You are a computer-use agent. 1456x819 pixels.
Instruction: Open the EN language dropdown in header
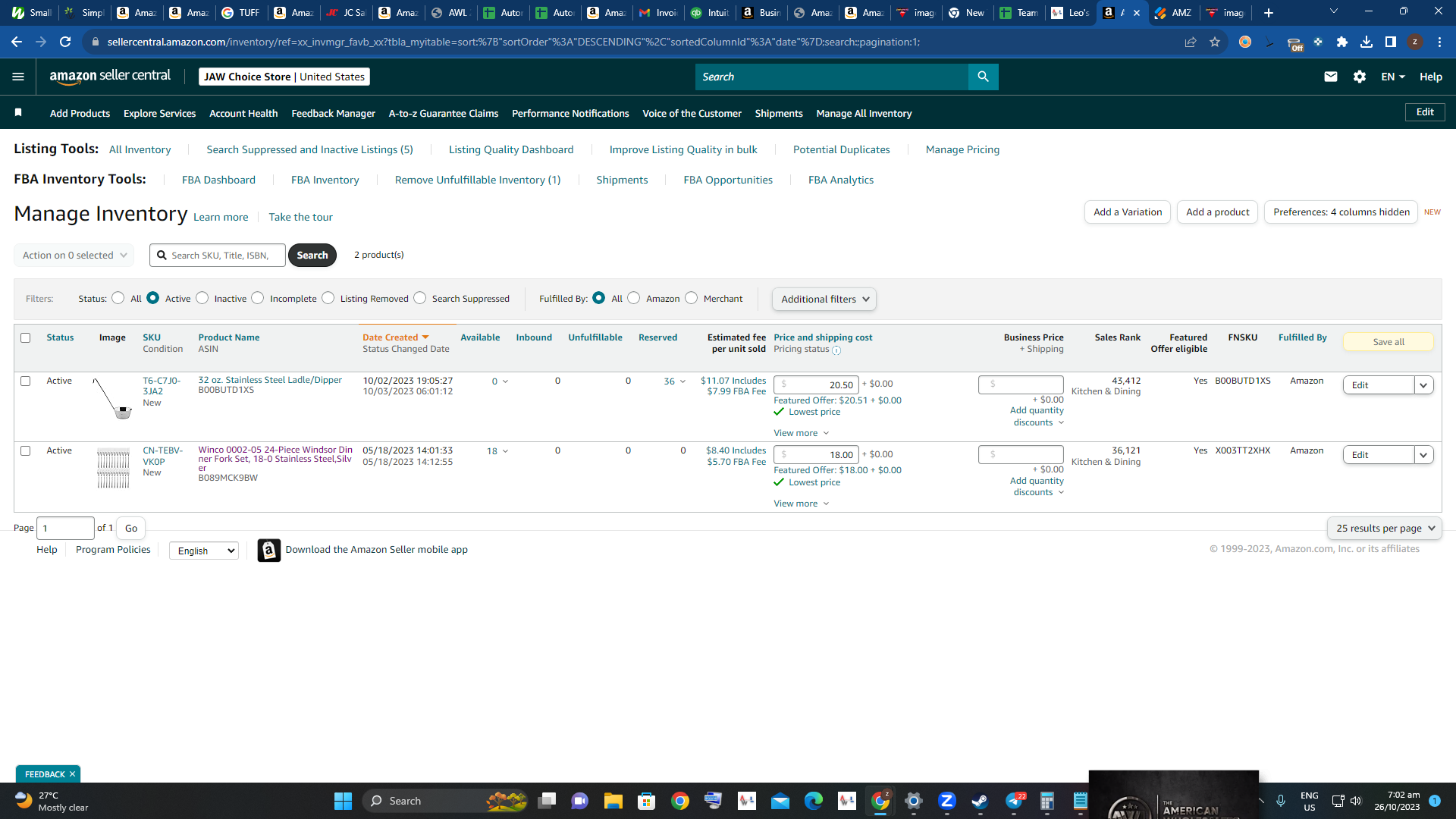[1393, 77]
